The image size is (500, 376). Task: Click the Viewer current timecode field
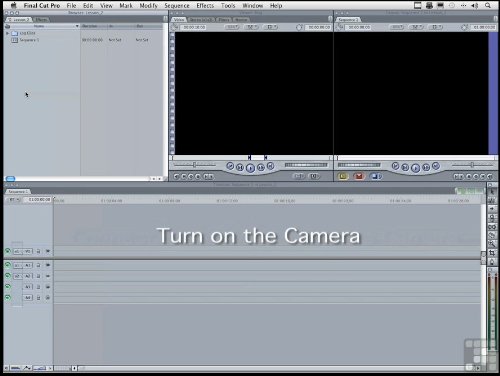pos(319,27)
